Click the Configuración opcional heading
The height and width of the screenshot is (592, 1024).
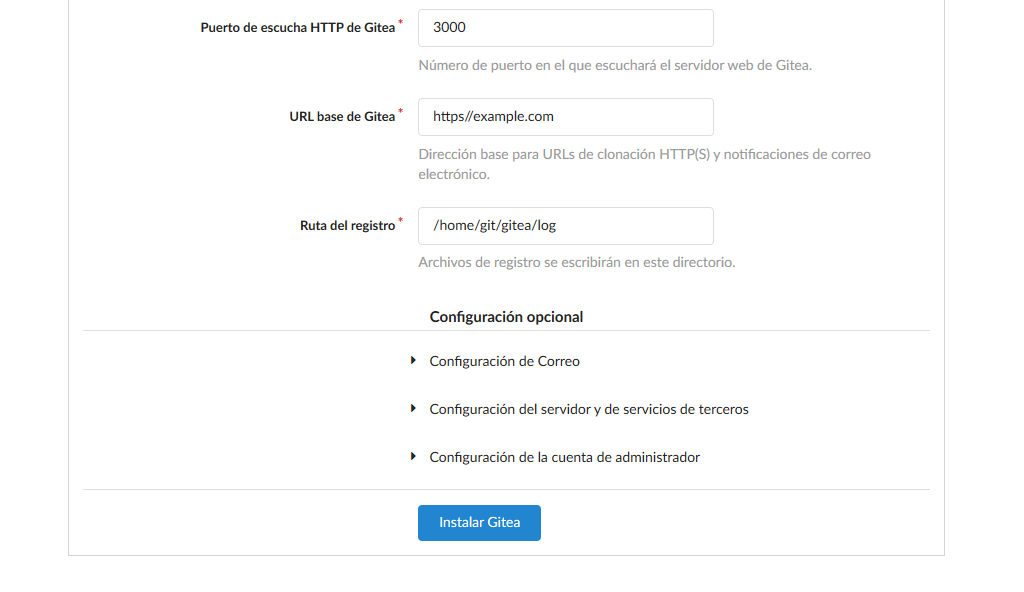tap(506, 317)
